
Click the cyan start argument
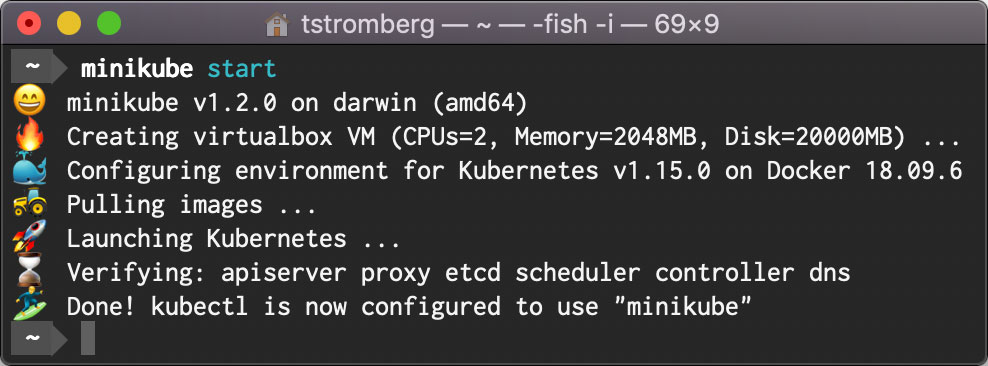click(x=242, y=69)
